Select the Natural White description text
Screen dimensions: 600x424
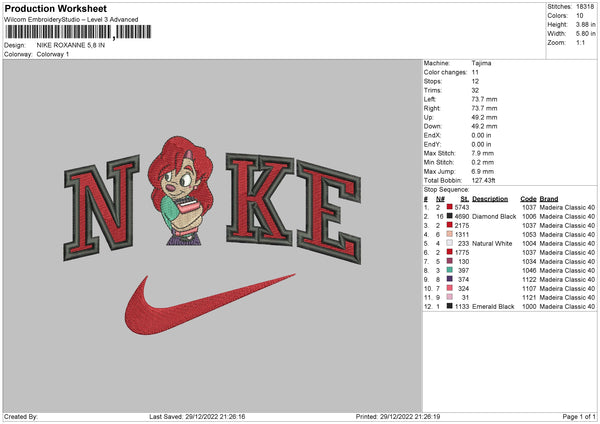pos(492,243)
